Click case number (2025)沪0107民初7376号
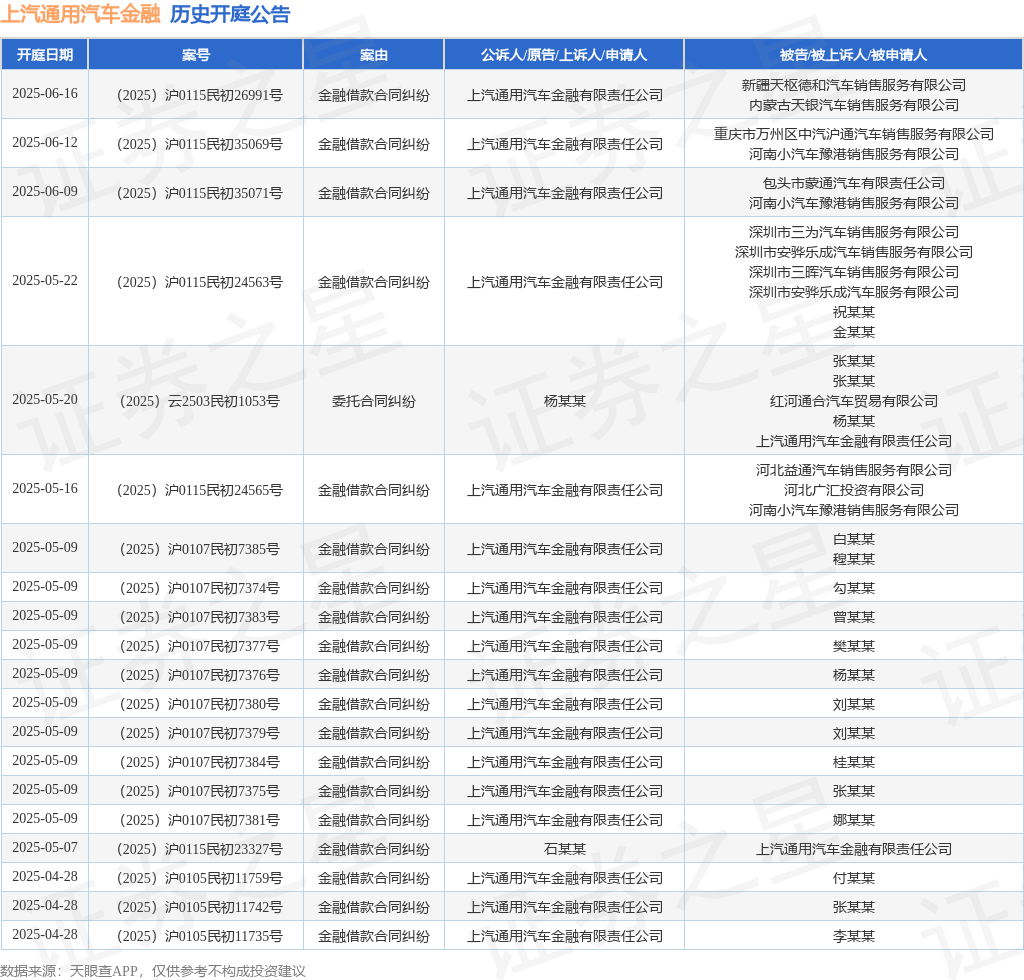This screenshot has width=1024, height=980. (x=199, y=675)
